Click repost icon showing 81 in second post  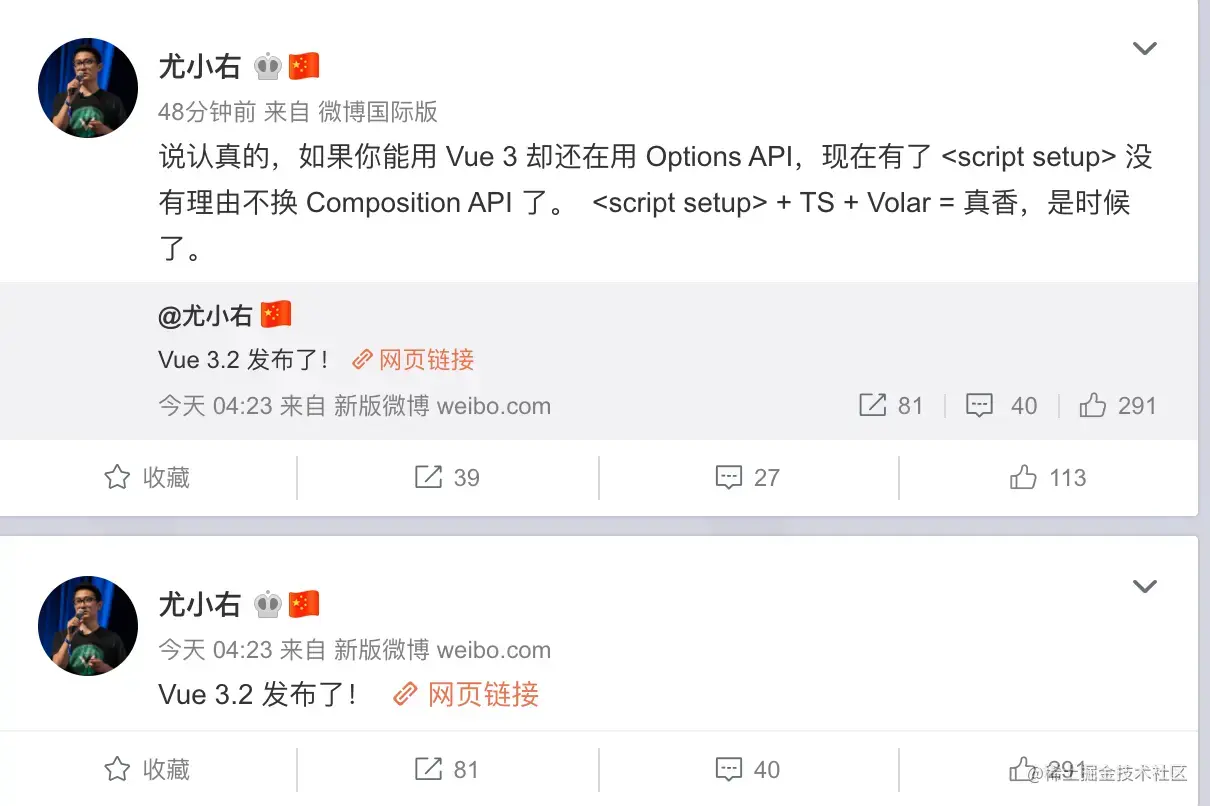[x=428, y=769]
